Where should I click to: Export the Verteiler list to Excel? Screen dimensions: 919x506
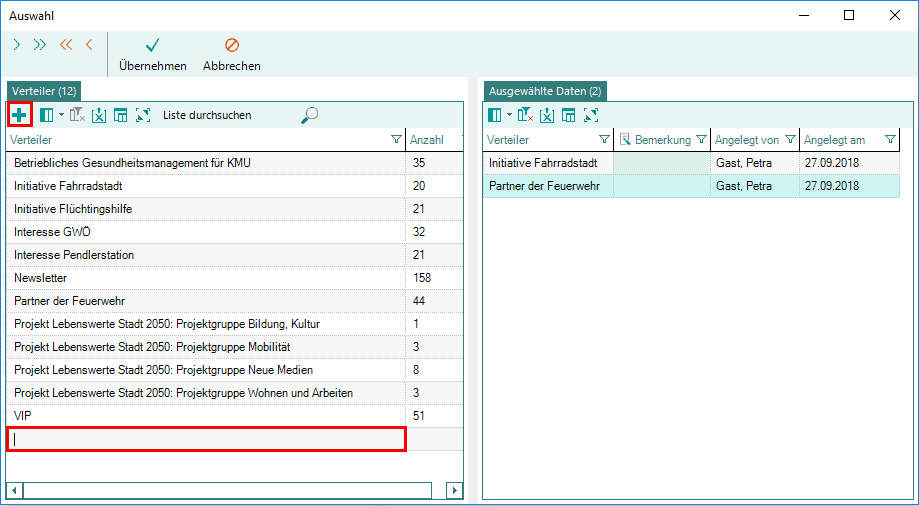99,115
